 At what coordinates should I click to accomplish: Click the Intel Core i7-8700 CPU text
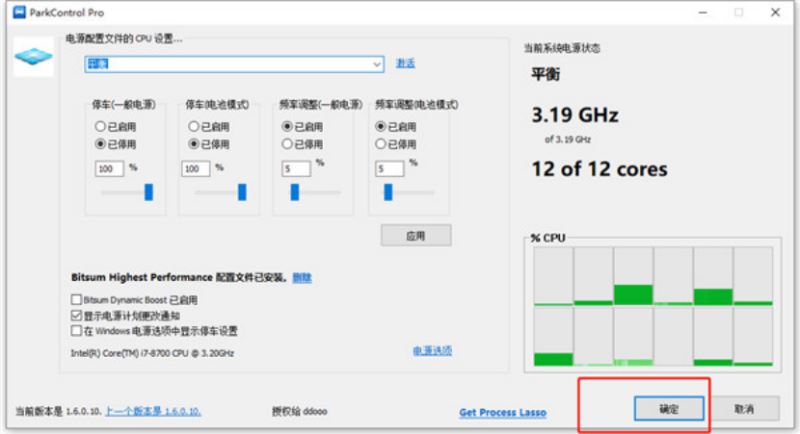click(152, 353)
